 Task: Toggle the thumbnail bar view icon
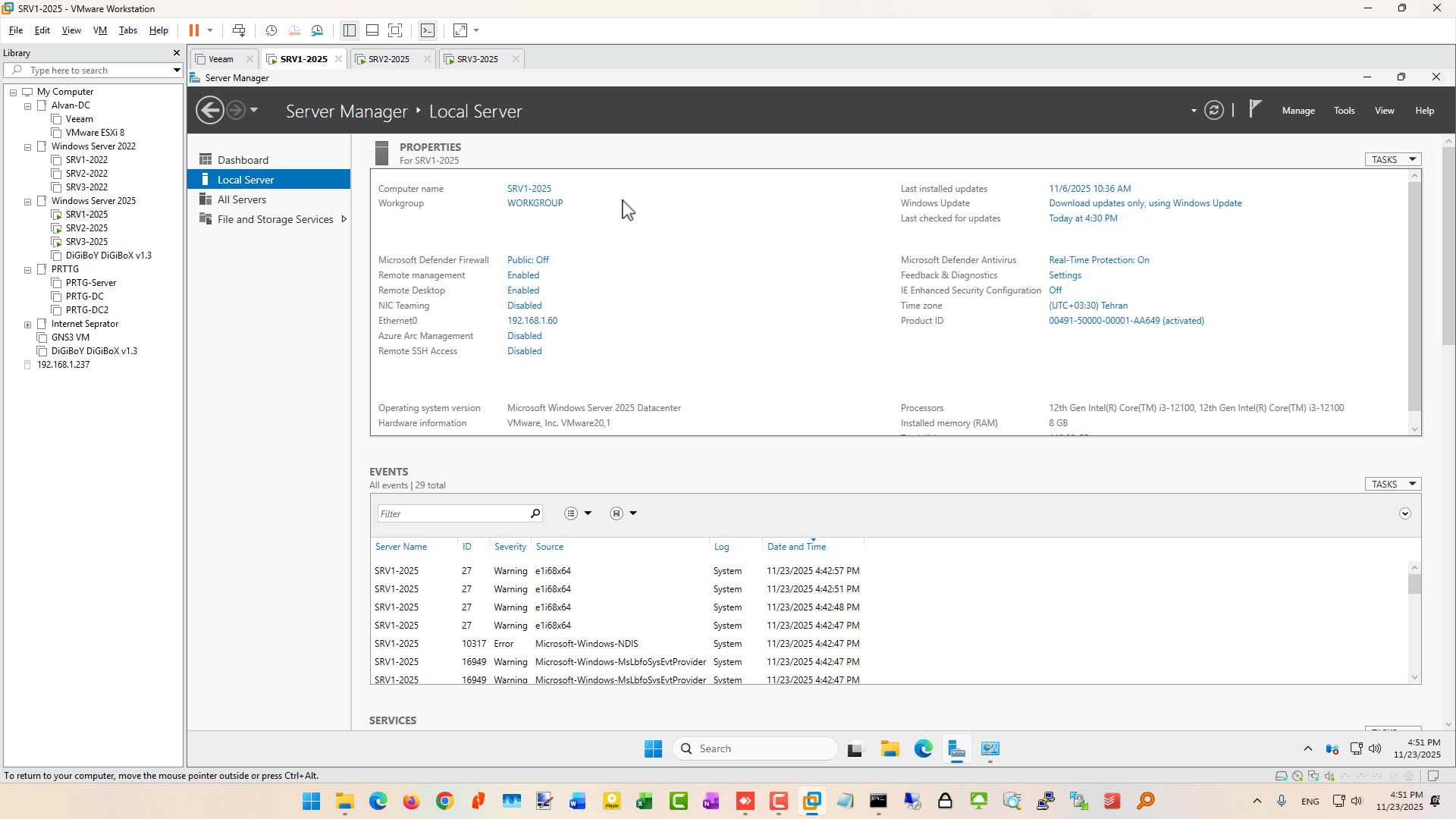(x=372, y=30)
